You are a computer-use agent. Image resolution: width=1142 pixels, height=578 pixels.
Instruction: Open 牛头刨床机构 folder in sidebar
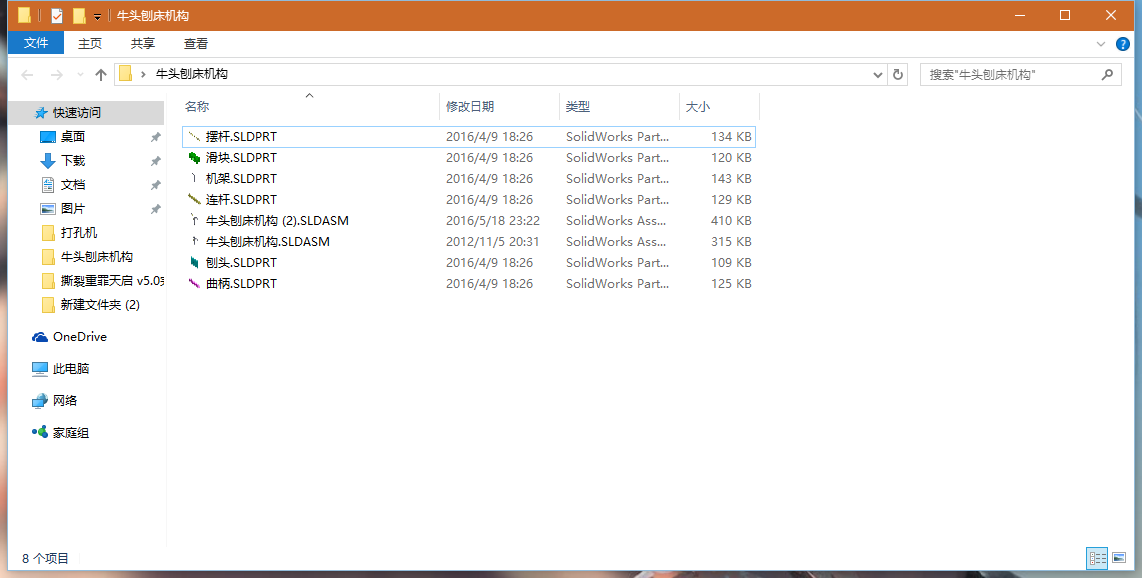tap(97, 257)
